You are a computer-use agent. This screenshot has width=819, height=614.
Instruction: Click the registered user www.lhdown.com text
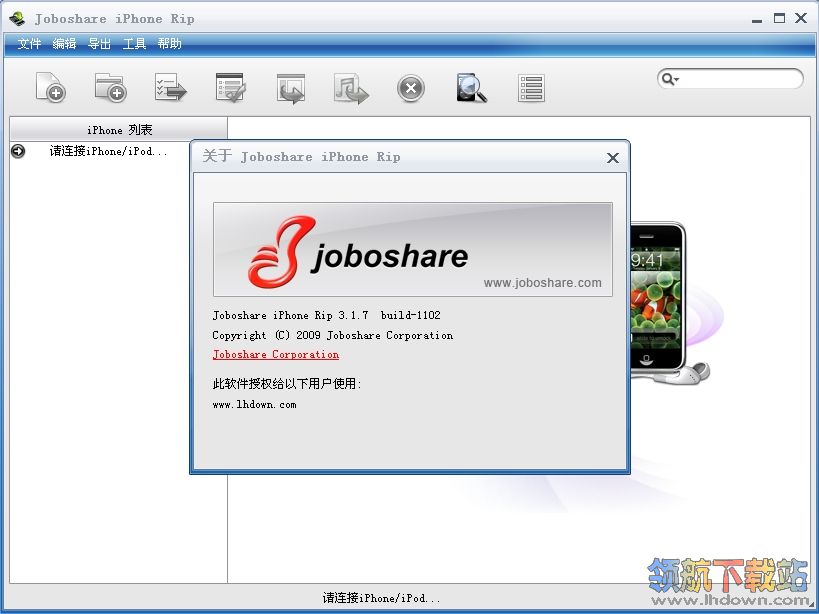(x=254, y=405)
